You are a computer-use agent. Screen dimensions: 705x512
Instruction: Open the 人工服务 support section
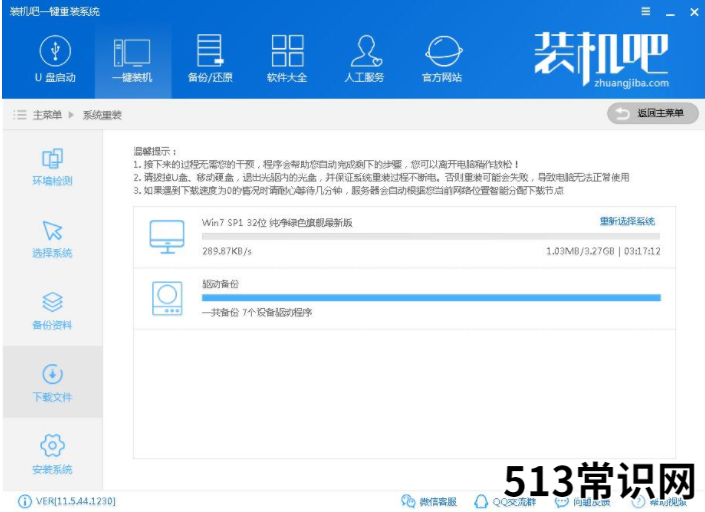click(365, 59)
